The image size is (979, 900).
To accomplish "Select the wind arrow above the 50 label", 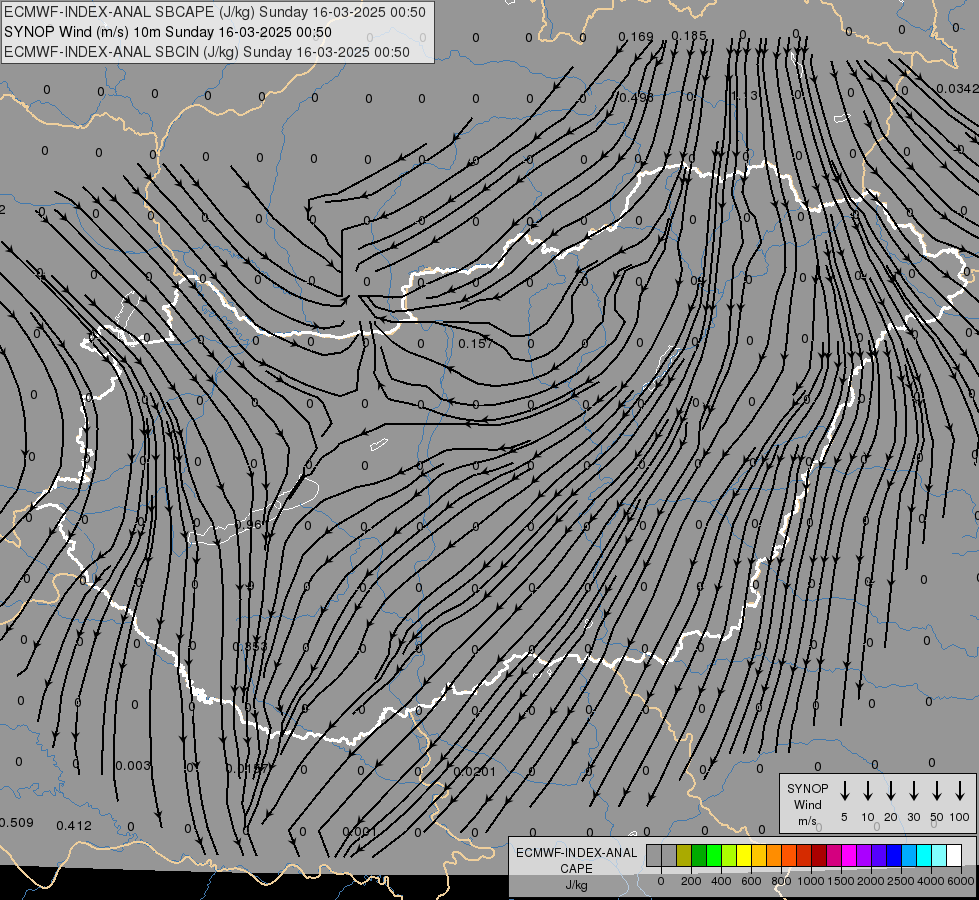I will click(937, 791).
